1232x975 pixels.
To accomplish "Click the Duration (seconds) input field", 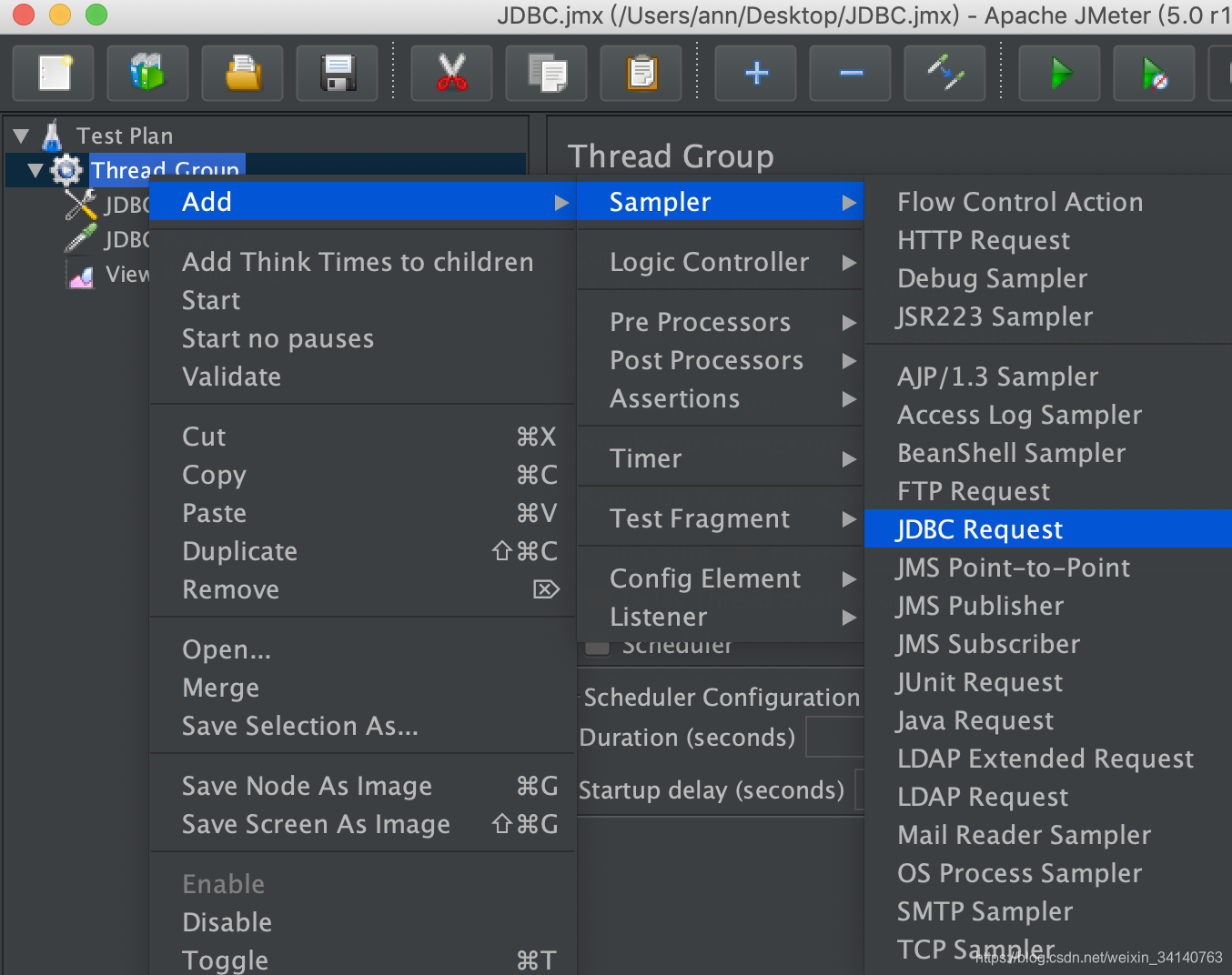I will (834, 737).
